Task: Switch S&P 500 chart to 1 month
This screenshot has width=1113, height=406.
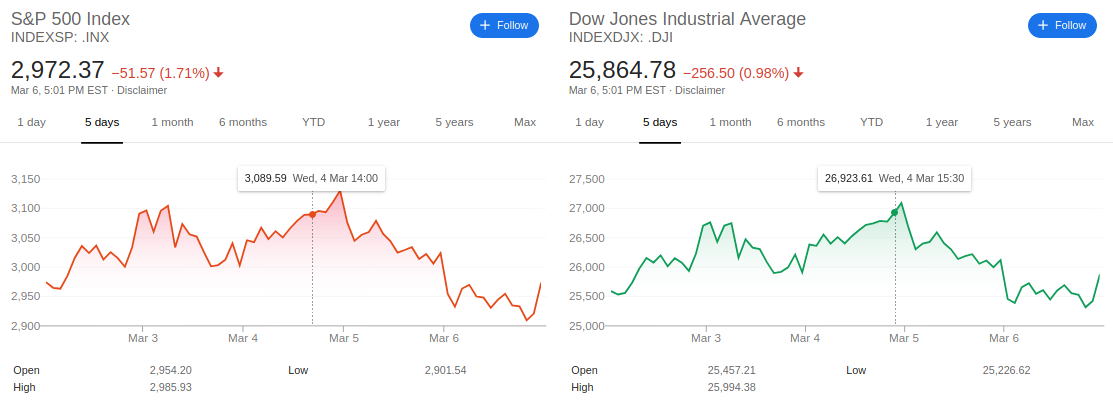Action: pyautogui.click(x=172, y=122)
